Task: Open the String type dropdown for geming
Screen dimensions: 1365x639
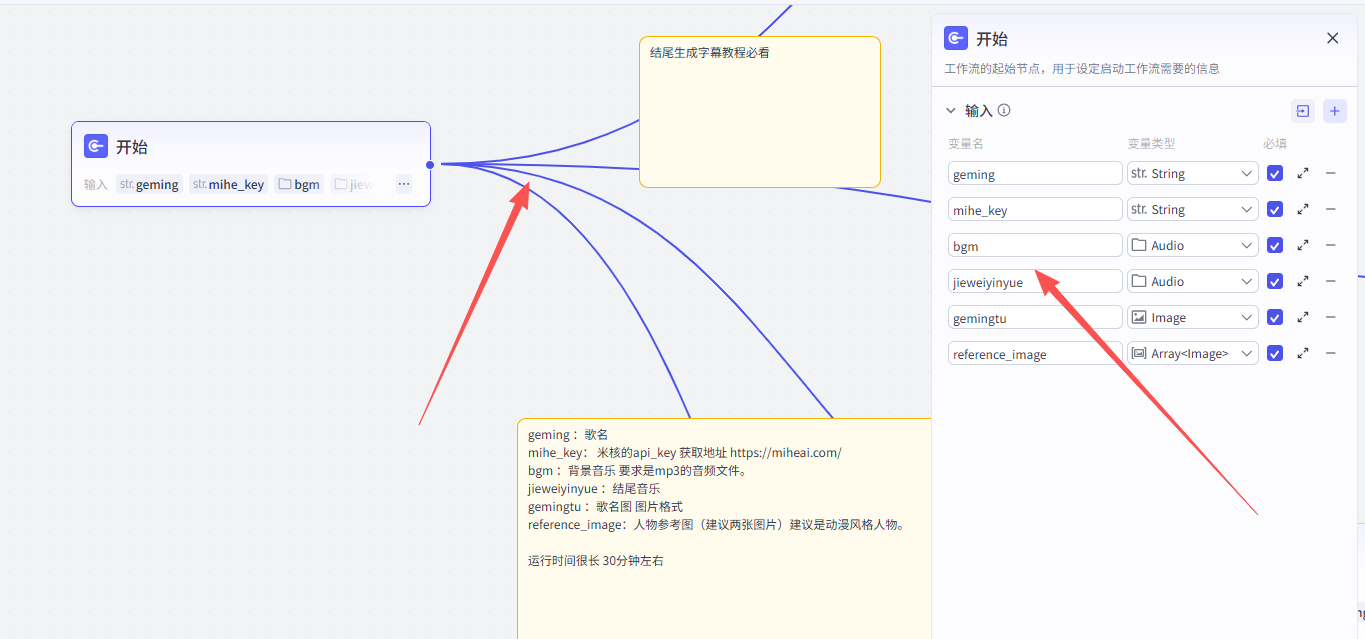Action: [1192, 173]
